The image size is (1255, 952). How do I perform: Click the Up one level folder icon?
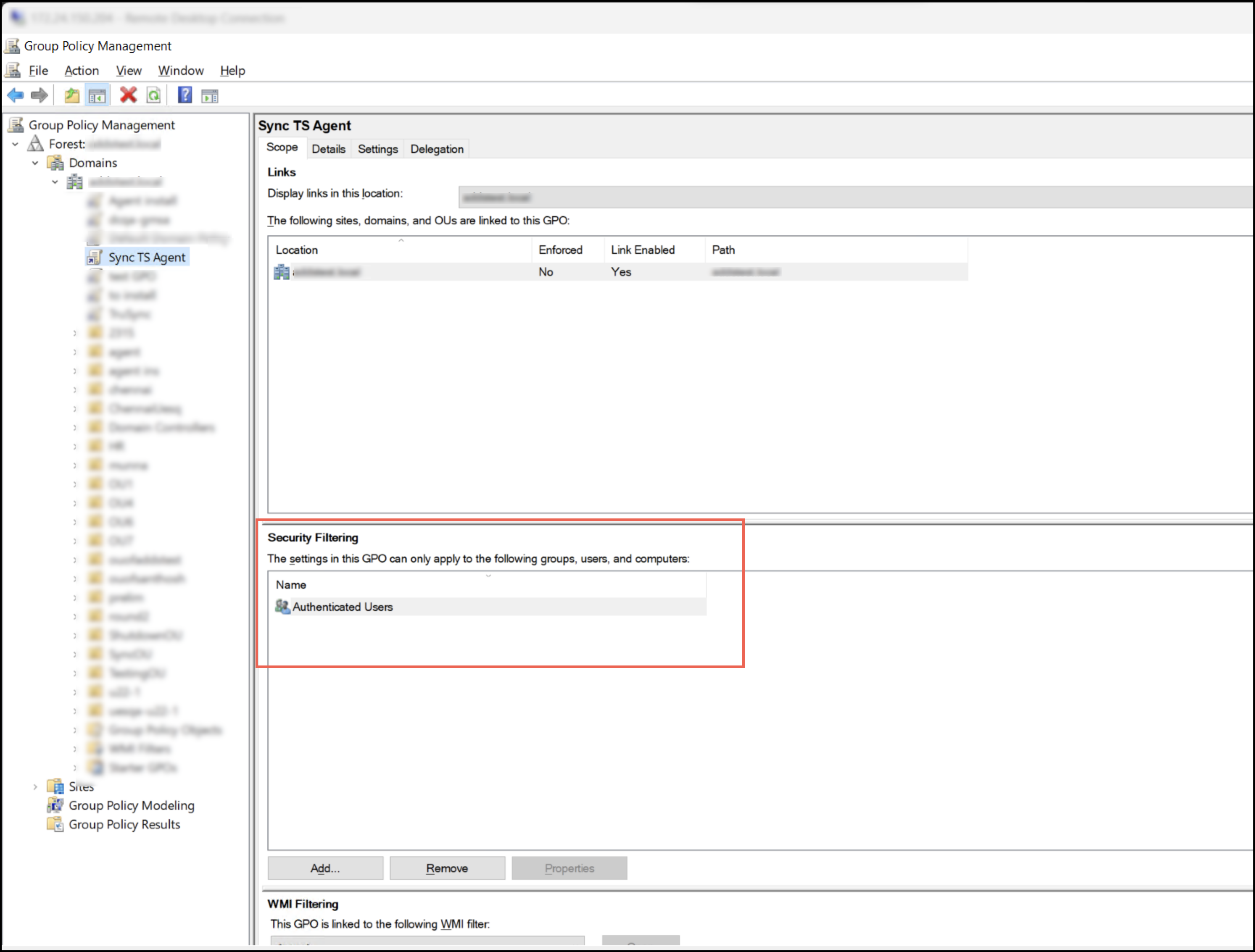(x=71, y=95)
